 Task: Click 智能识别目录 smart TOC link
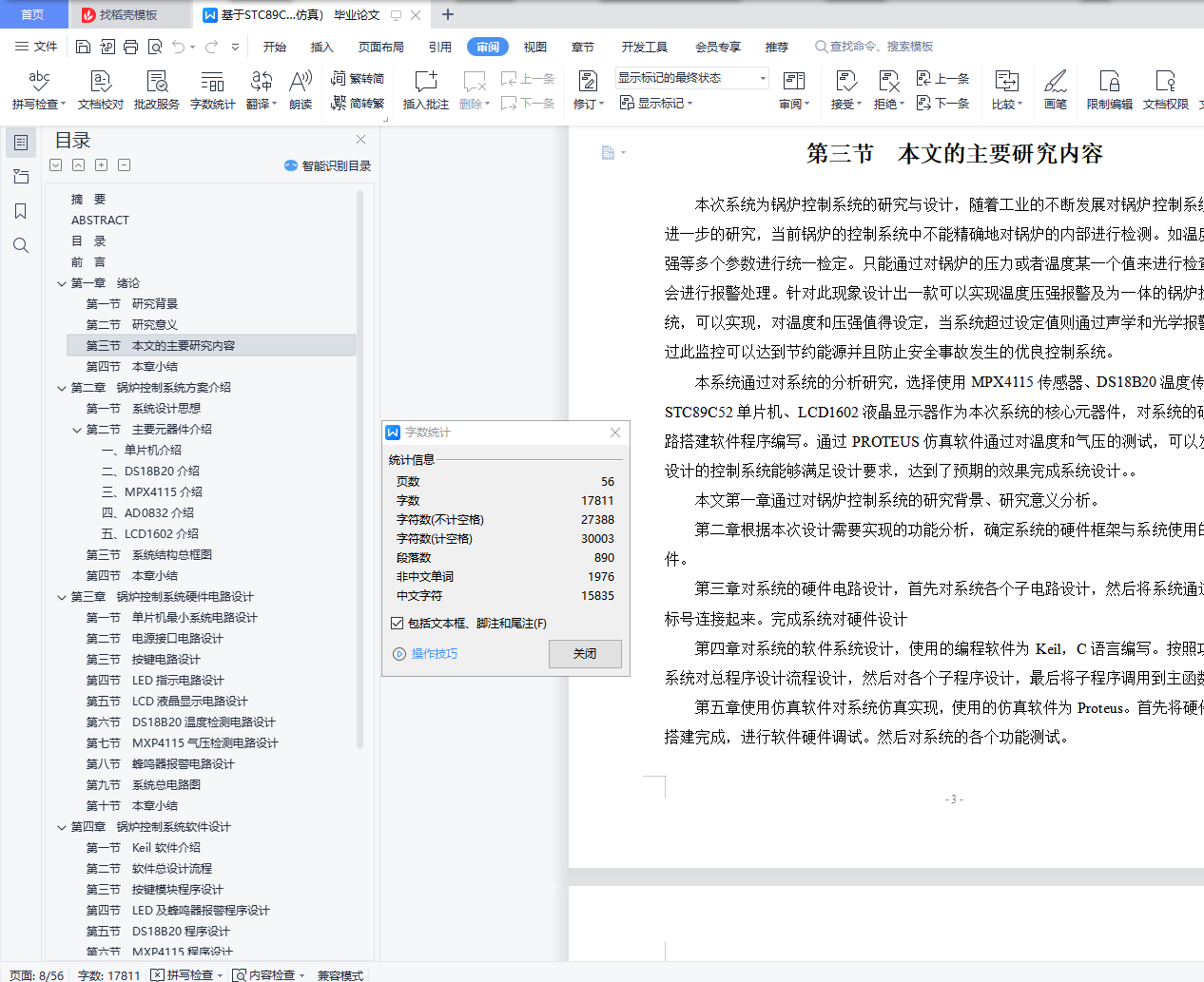(327, 165)
